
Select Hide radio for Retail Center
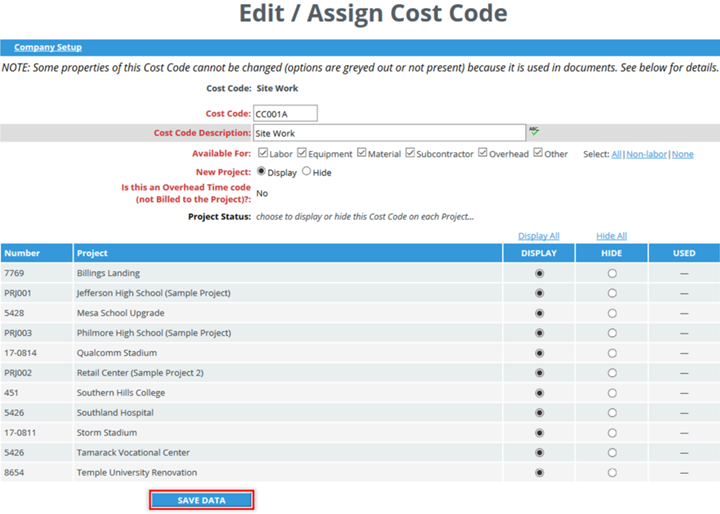tap(612, 373)
